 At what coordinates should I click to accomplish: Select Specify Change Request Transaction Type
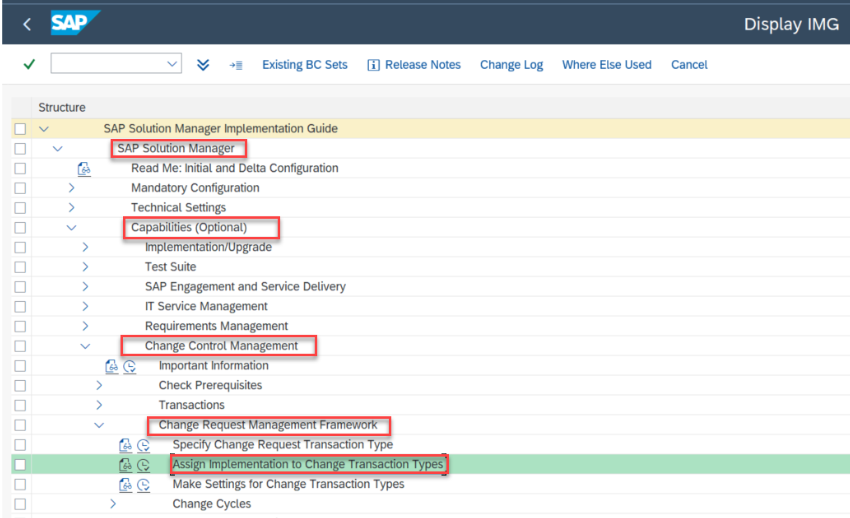point(283,445)
